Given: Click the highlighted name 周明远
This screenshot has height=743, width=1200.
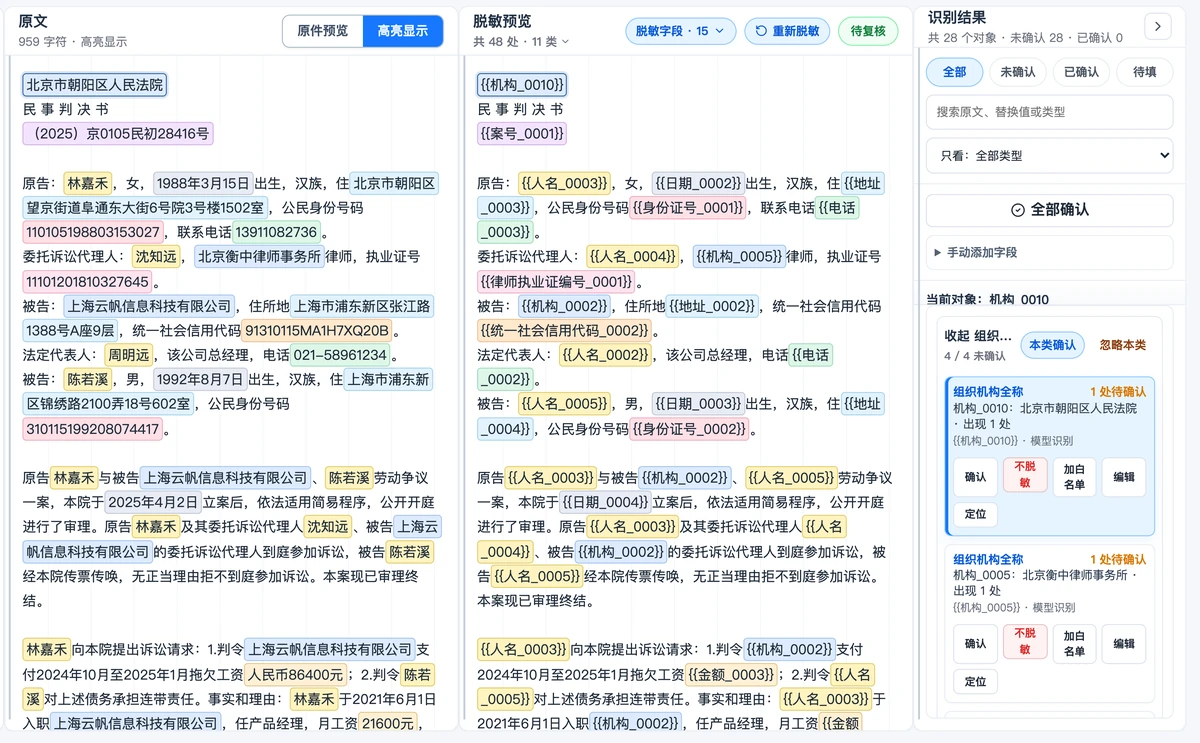Looking at the screenshot, I should 128,355.
